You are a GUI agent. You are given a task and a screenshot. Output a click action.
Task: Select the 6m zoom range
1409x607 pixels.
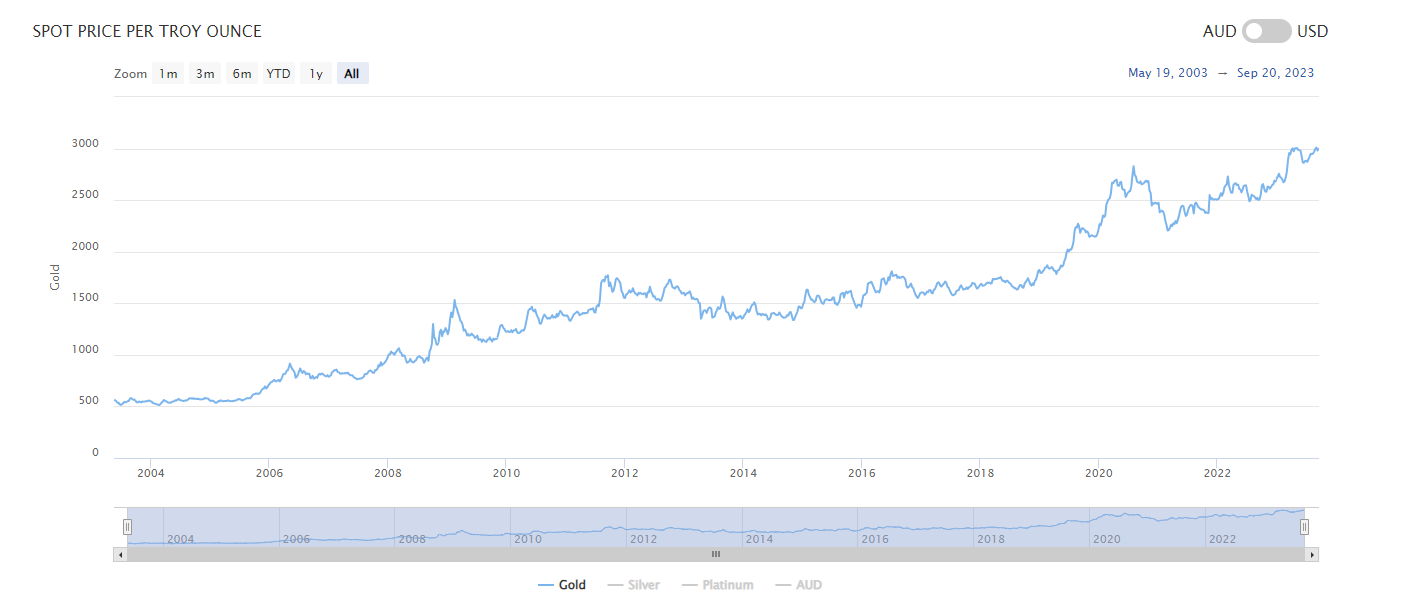(x=241, y=72)
